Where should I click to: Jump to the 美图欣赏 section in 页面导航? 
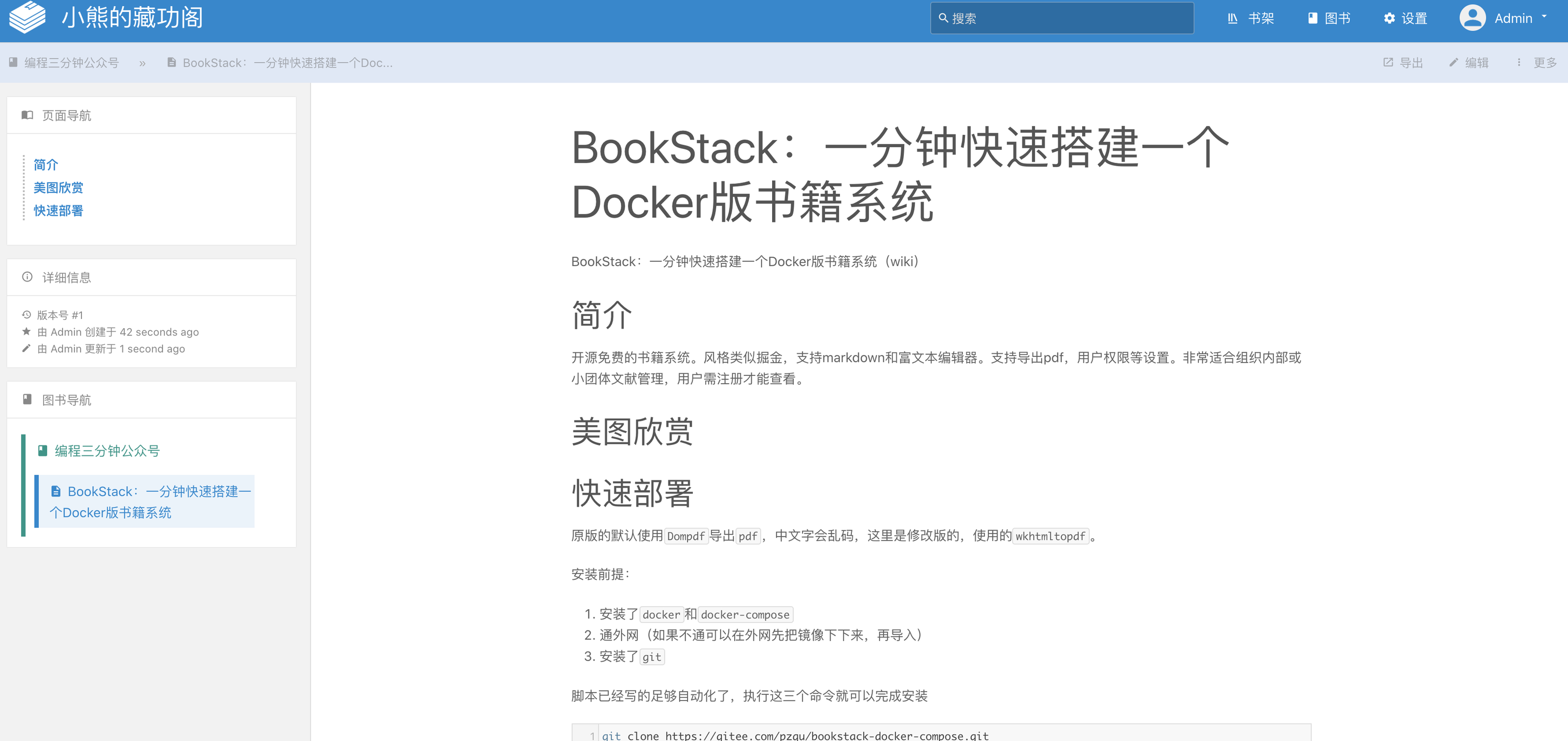coord(58,188)
